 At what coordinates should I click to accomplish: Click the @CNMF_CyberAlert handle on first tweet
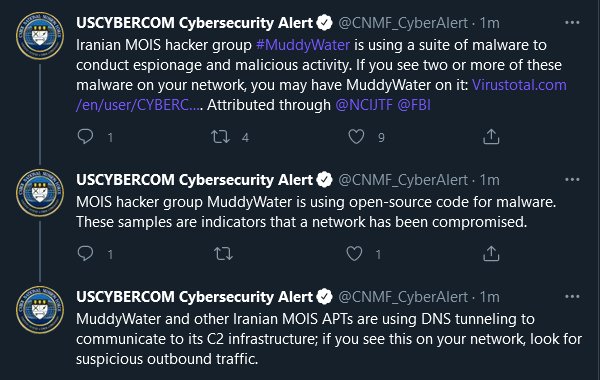coord(403,23)
